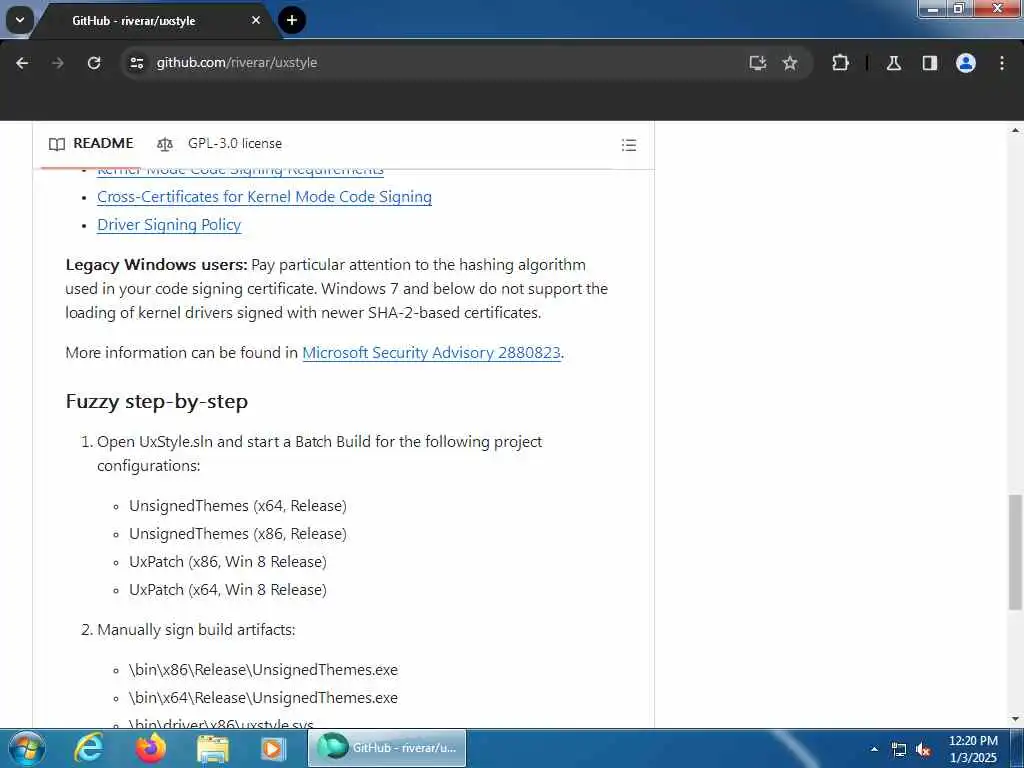Open Windows Media Player from taskbar
This screenshot has height=768, width=1024.
[273, 748]
